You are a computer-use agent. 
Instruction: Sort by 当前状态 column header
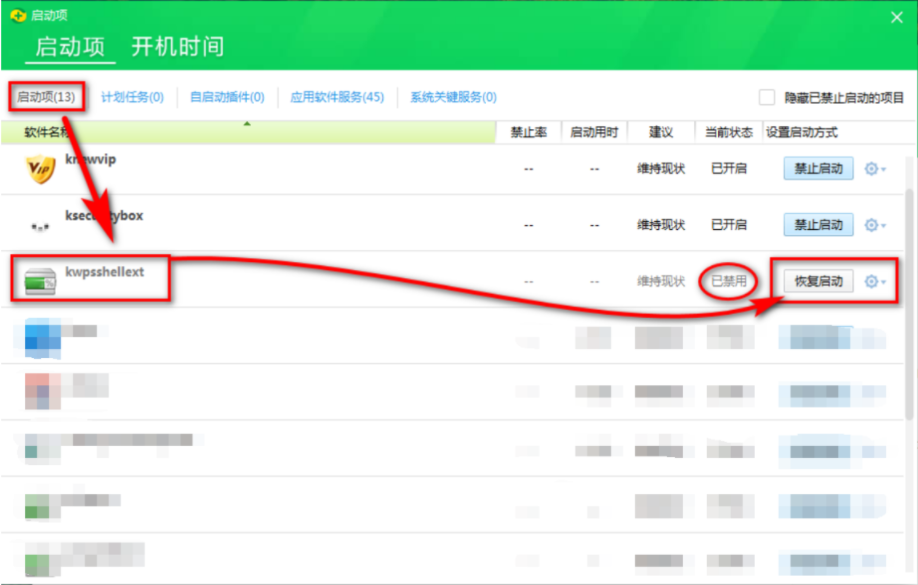point(728,132)
